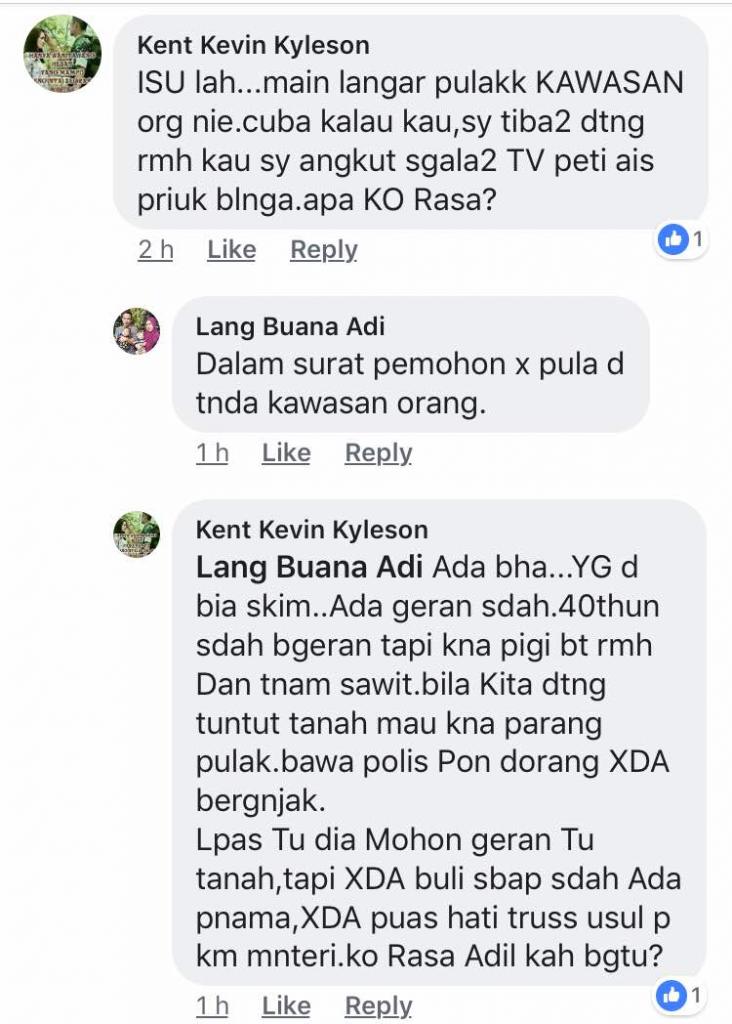Click the like reaction icon on last comment
732x1024 pixels.
pyautogui.click(x=671, y=995)
